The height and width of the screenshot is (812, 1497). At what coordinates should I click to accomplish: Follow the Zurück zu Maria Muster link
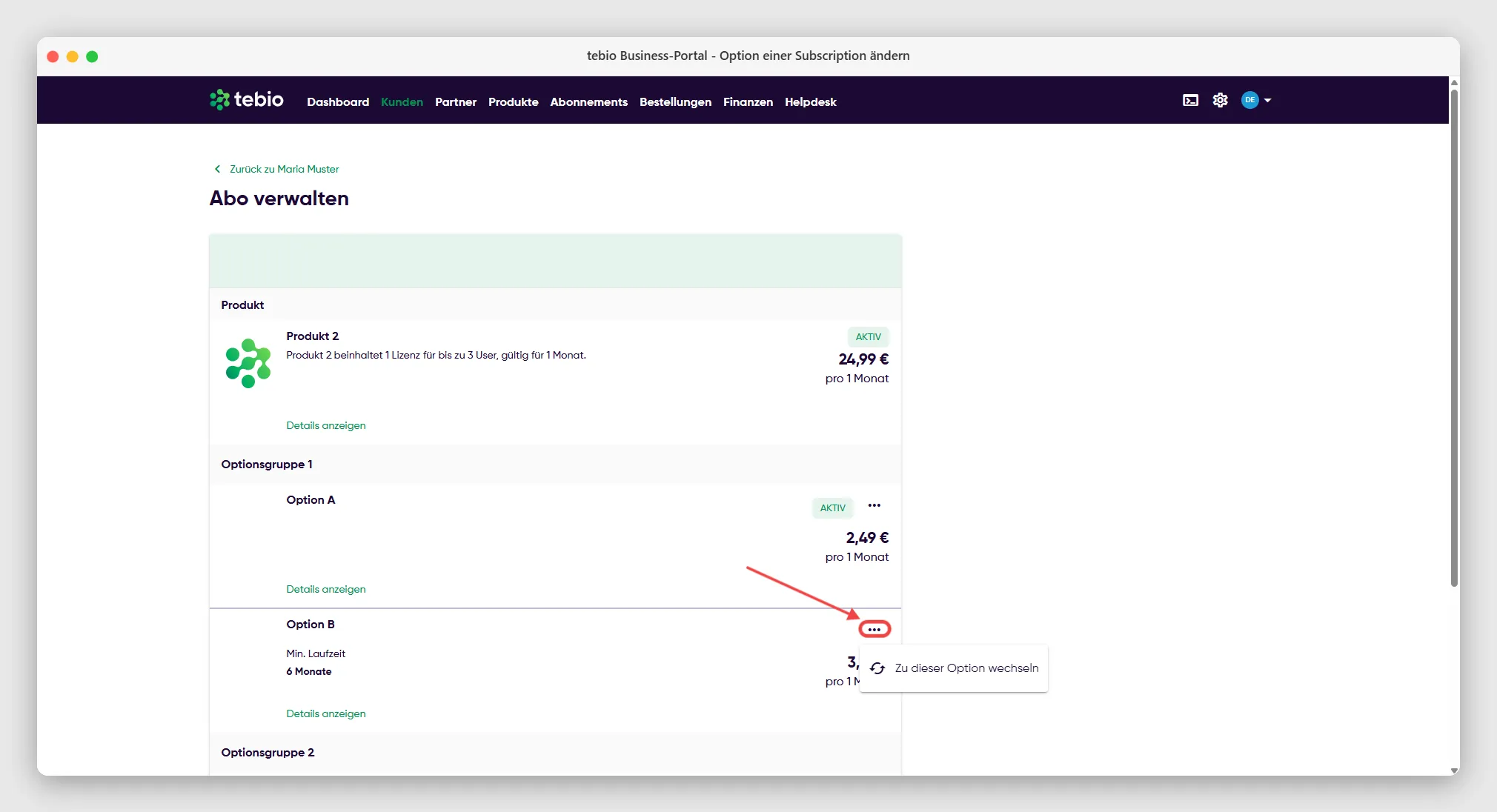(284, 169)
